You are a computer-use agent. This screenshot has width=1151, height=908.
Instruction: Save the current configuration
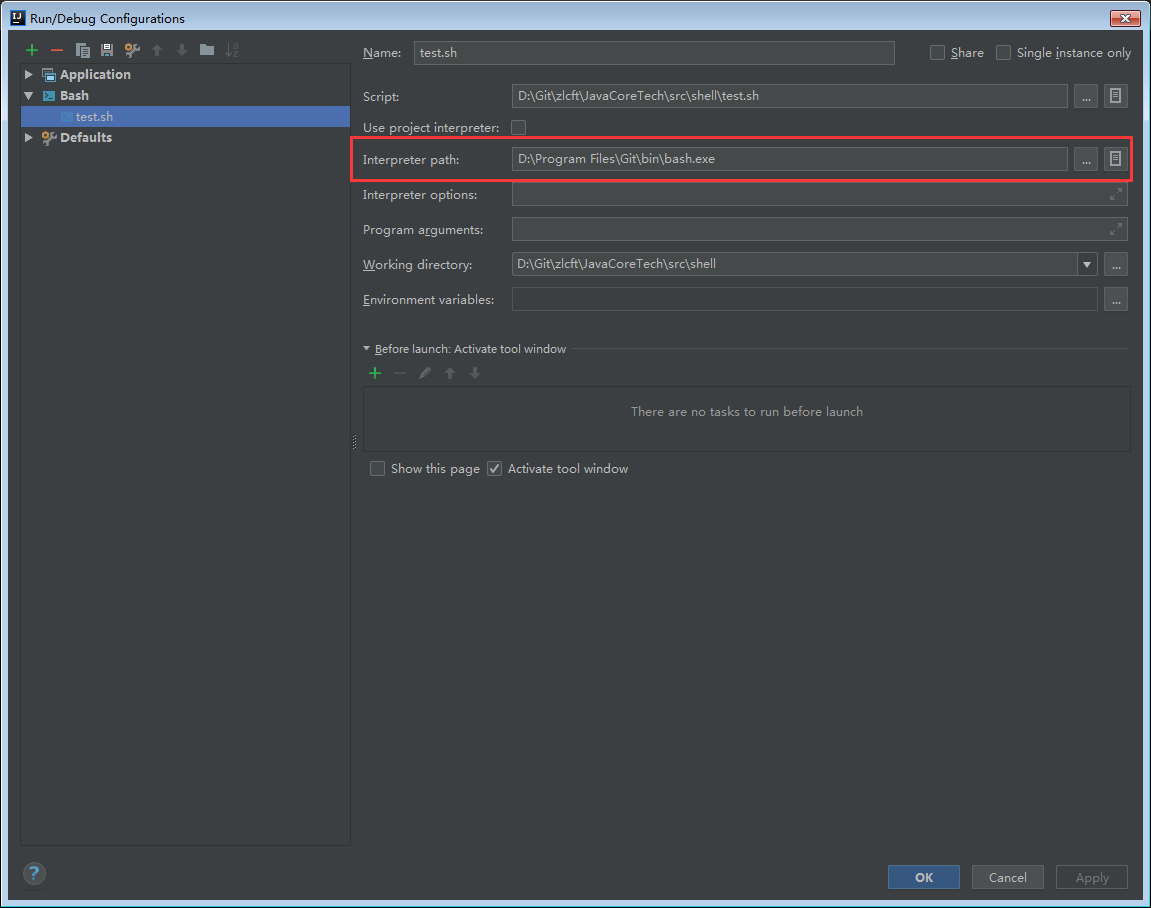(106, 50)
